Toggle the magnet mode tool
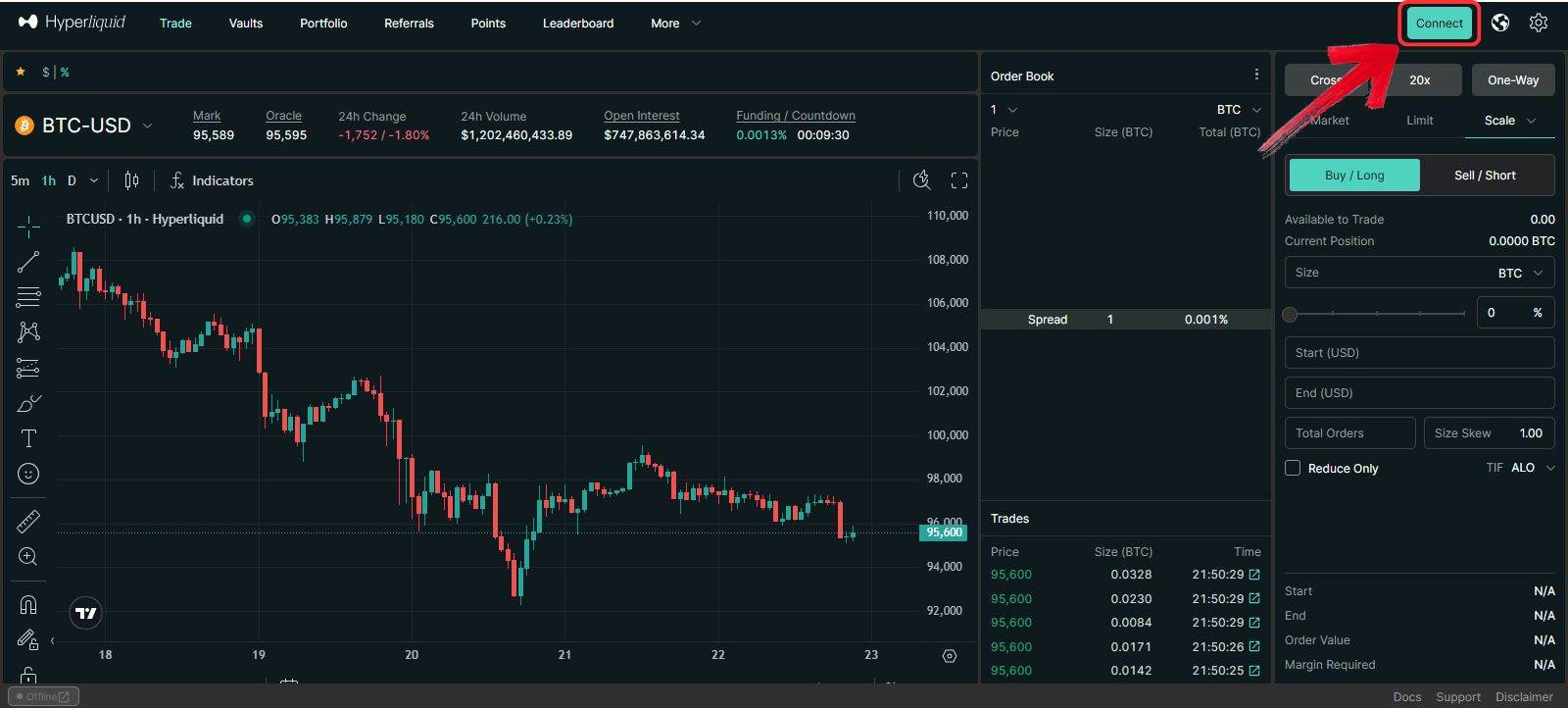This screenshot has height=708, width=1568. click(28, 605)
